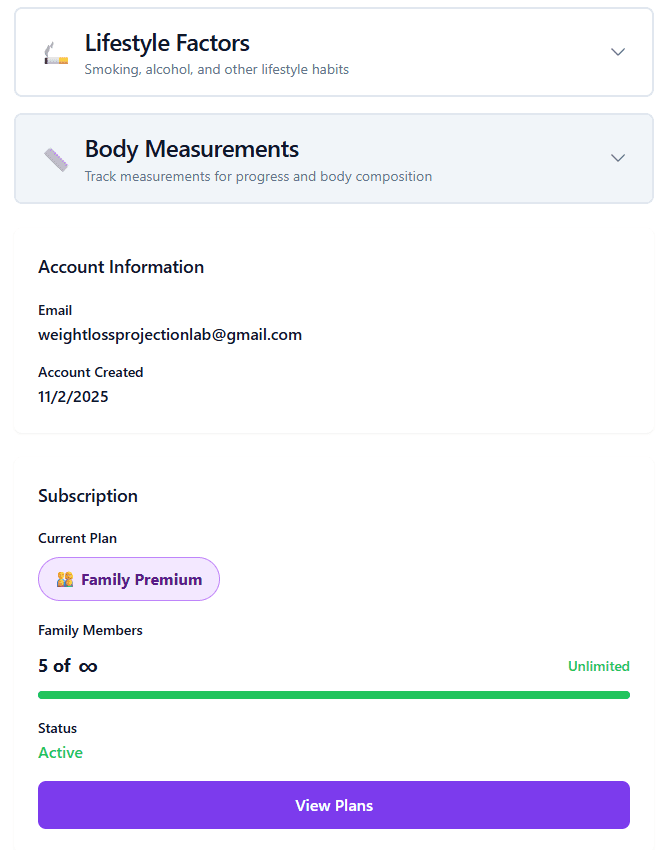
Task: Click the family members icon in Family Premium badge
Action: [63, 578]
